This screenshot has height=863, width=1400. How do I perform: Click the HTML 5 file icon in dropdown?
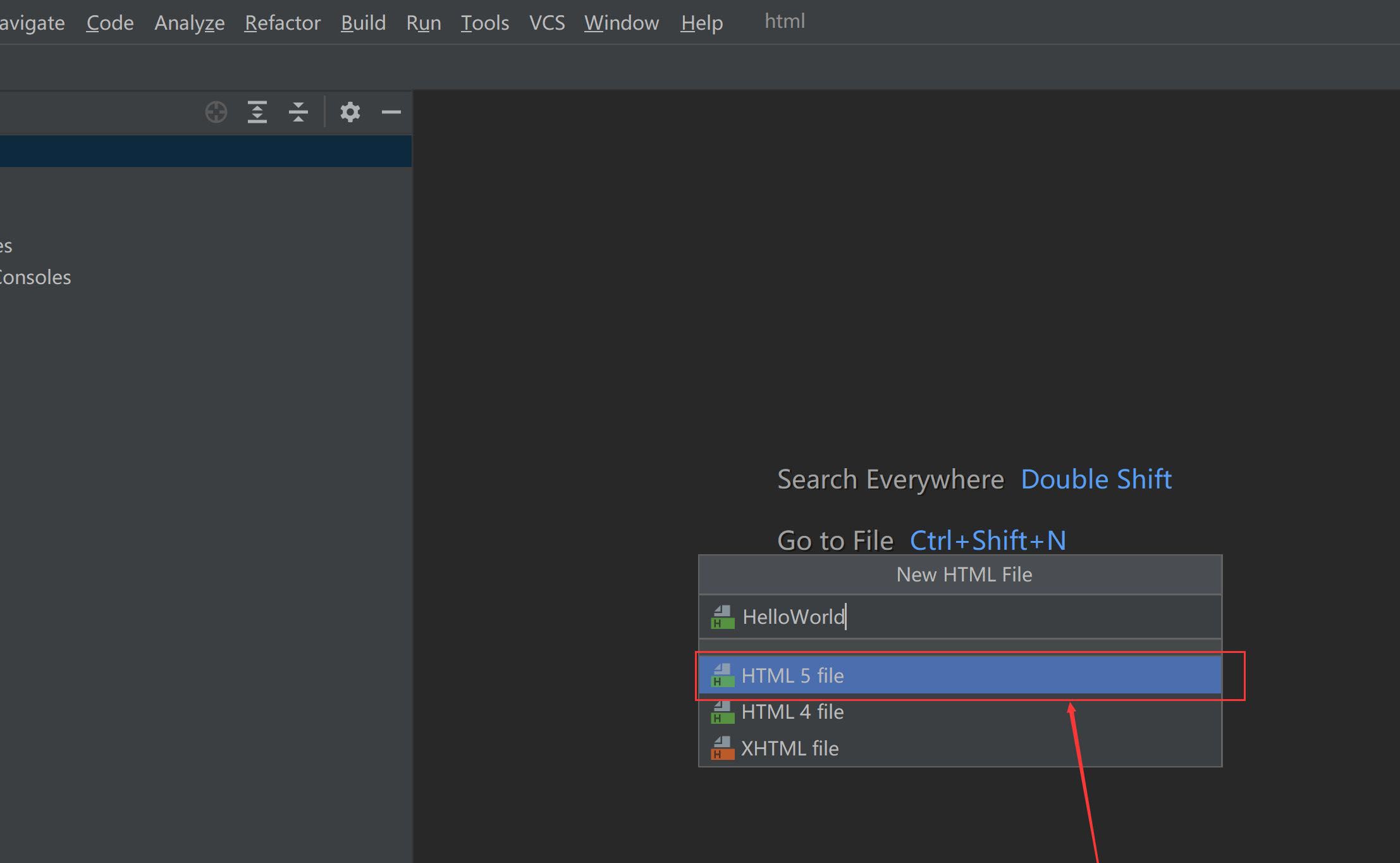point(722,675)
